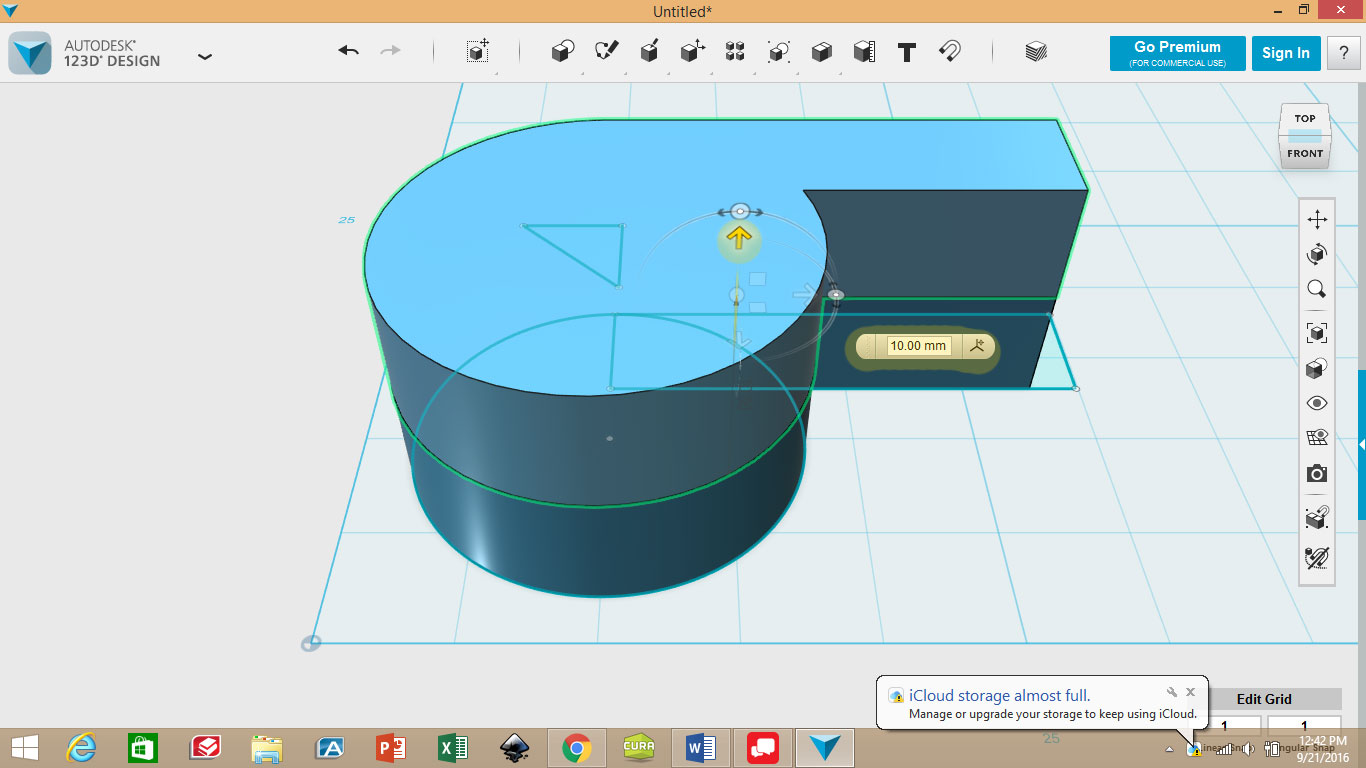Click the Go Premium button

click(x=1177, y=53)
